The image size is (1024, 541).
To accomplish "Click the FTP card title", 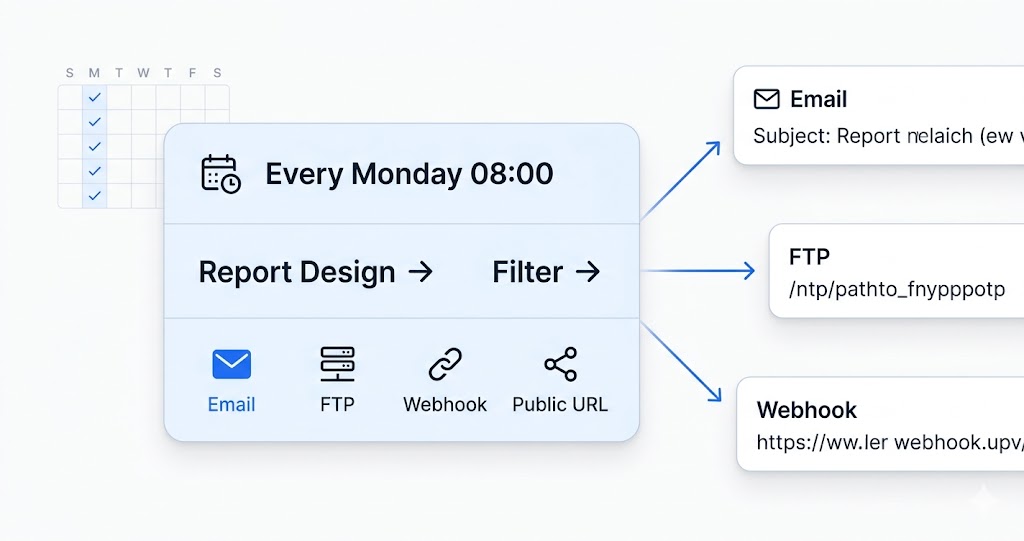I will (809, 257).
